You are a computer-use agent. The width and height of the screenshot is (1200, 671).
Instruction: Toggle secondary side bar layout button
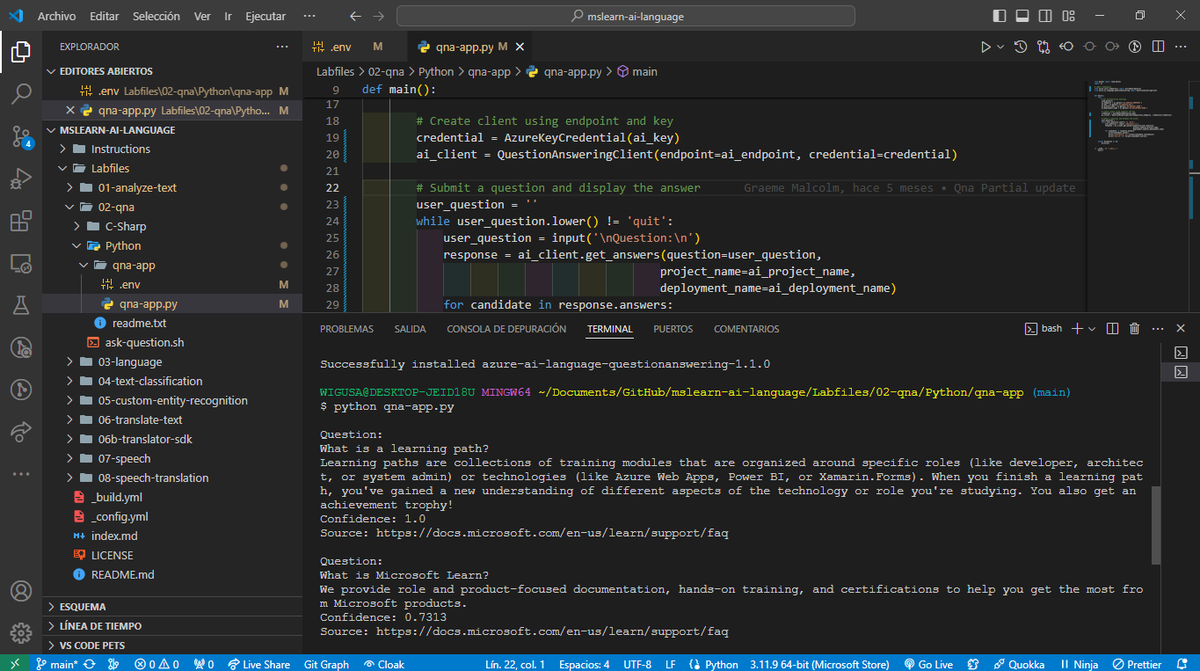click(x=1046, y=16)
